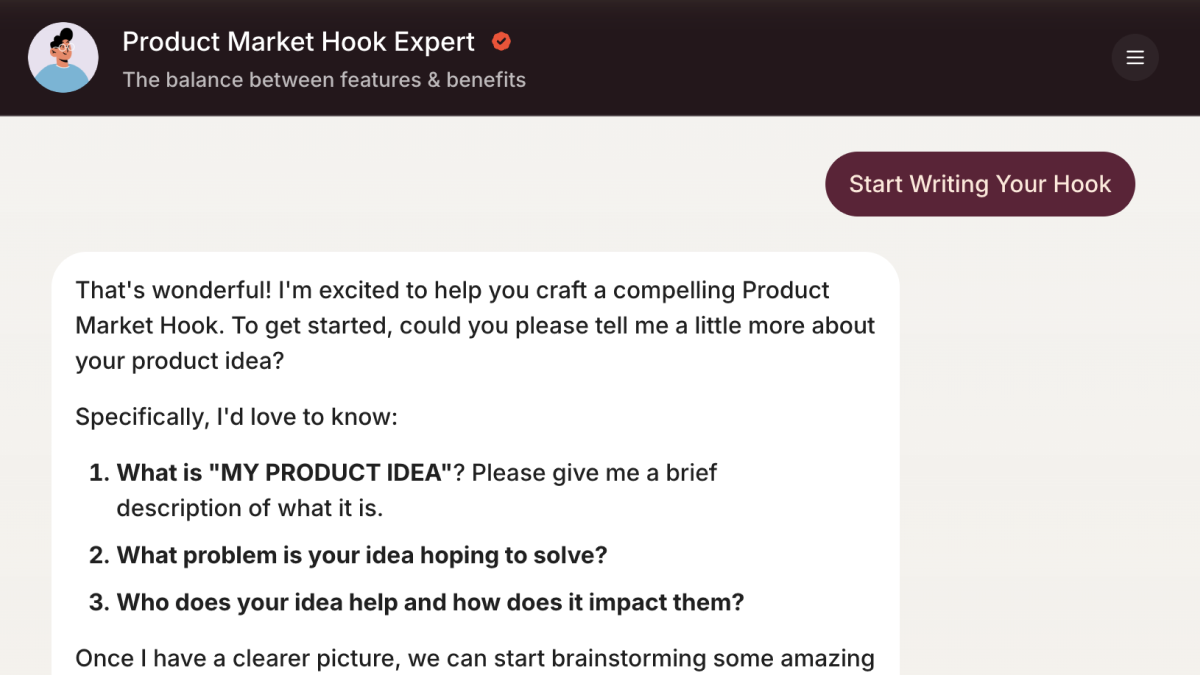Click the Product Market Hook Expert title
Image resolution: width=1200 pixels, height=675 pixels.
pyautogui.click(x=298, y=42)
